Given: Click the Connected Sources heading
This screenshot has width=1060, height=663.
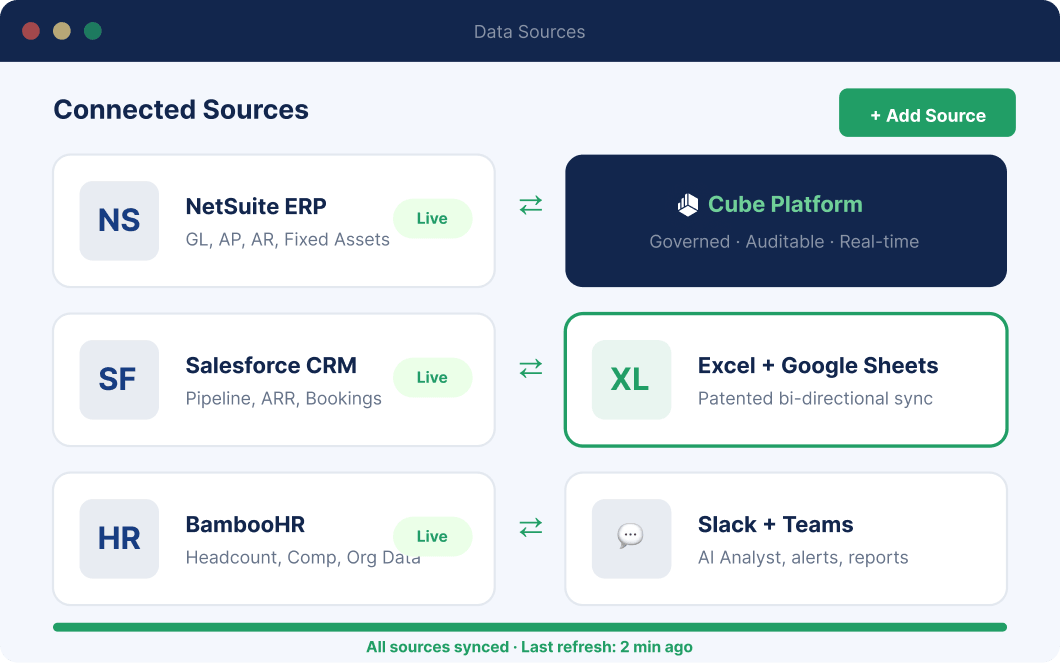Looking at the screenshot, I should [181, 109].
